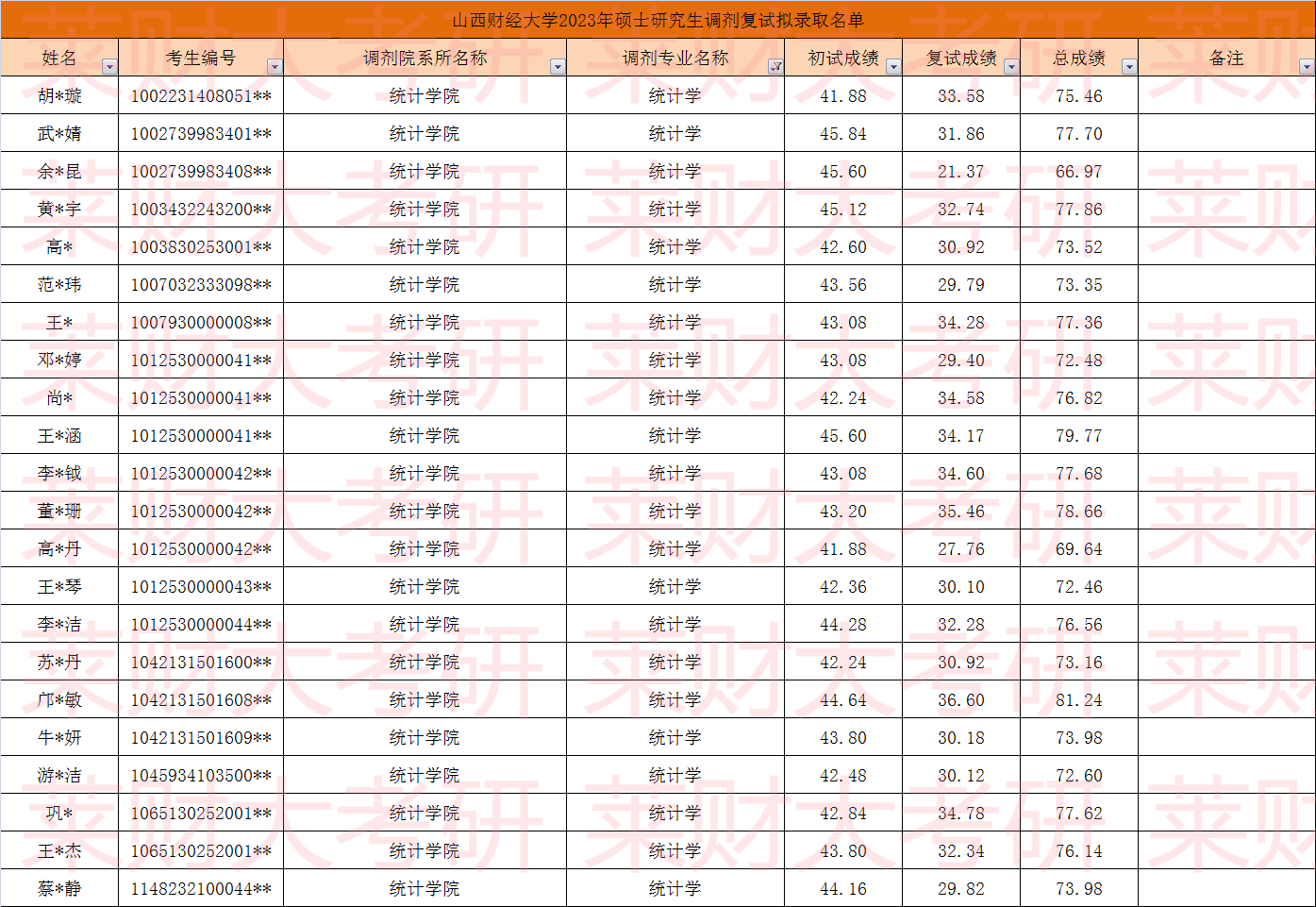Select the name cell 游*洁
The height and width of the screenshot is (907, 1316).
pyautogui.click(x=59, y=776)
